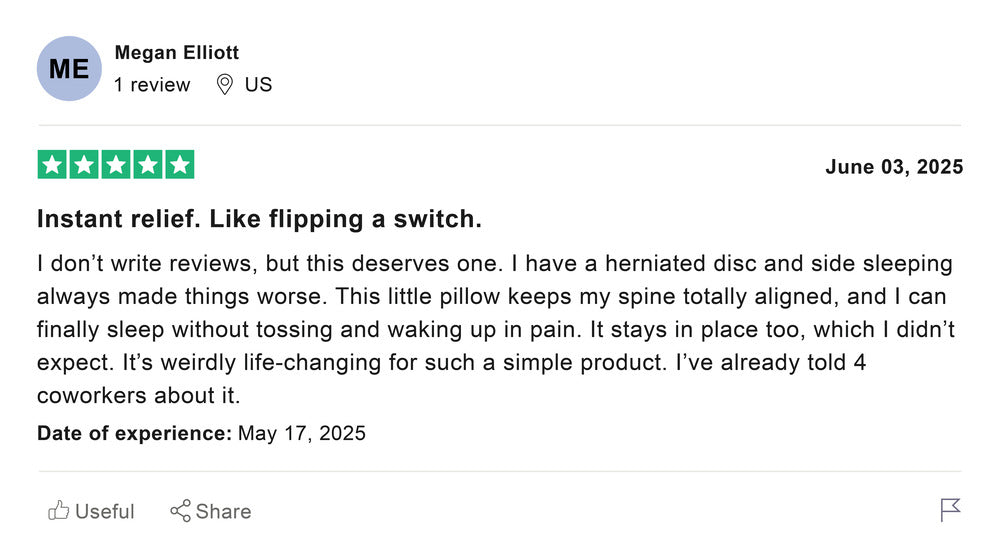
Task: Click the "1 review" count text
Action: (x=152, y=85)
